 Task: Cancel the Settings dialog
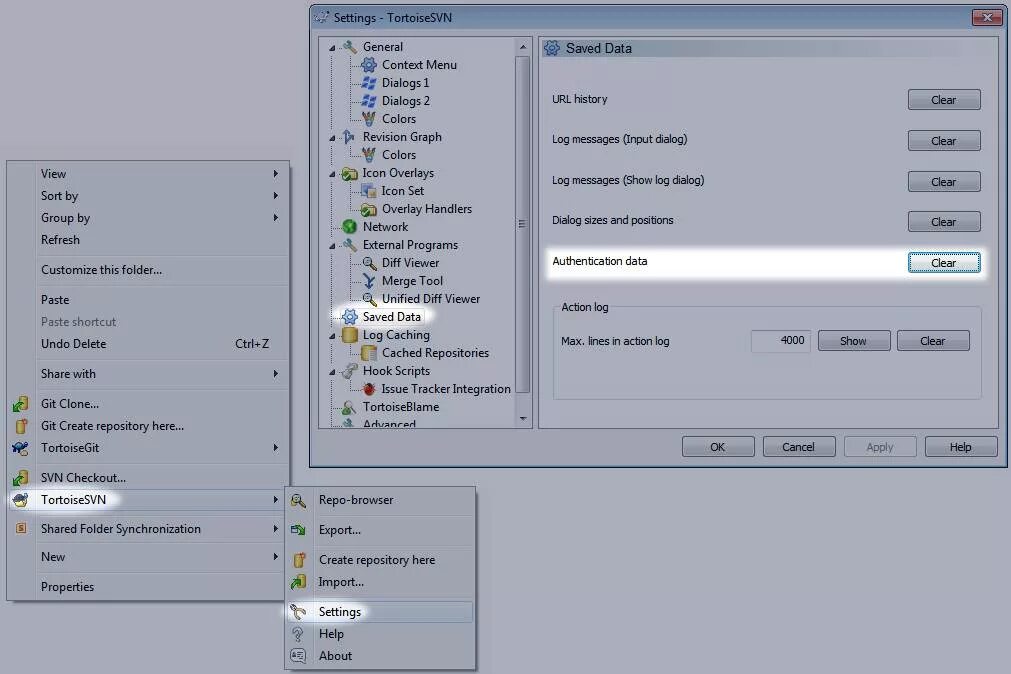(799, 447)
